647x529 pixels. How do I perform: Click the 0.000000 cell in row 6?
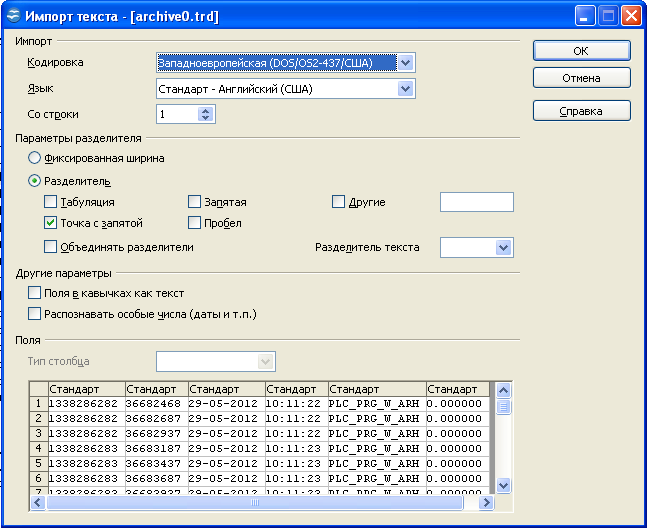pyautogui.click(x=458, y=479)
